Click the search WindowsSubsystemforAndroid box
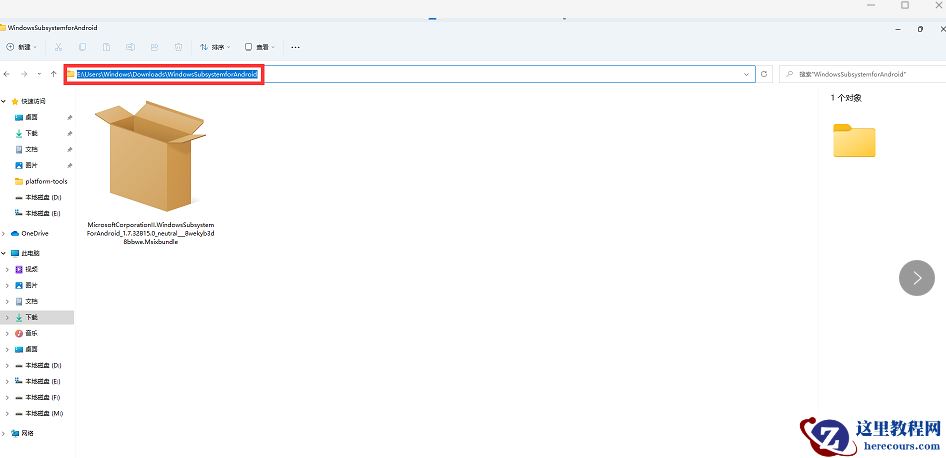Image resolution: width=946 pixels, height=458 pixels. 861,74
